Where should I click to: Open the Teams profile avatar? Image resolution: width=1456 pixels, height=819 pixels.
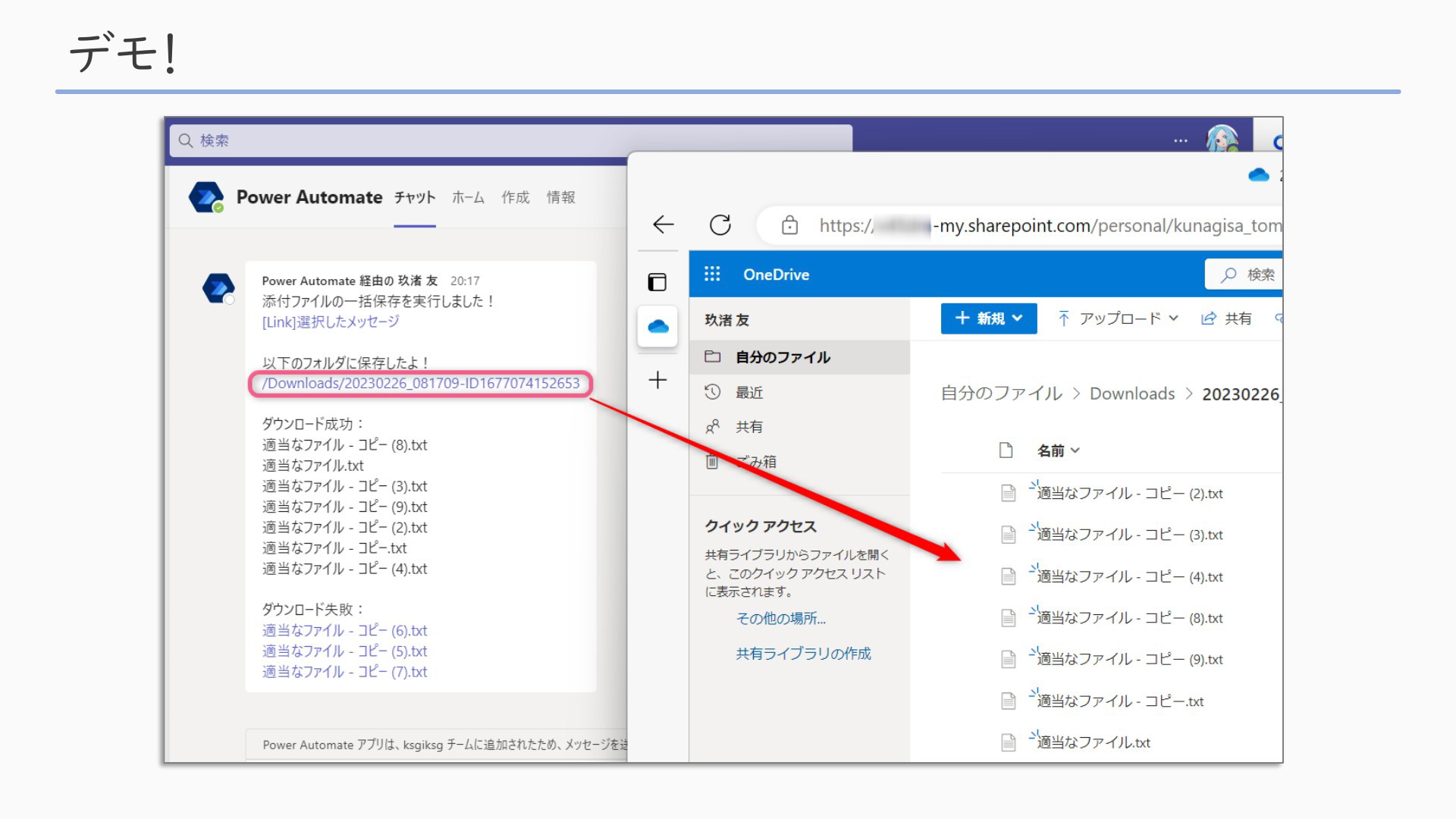click(x=1222, y=139)
